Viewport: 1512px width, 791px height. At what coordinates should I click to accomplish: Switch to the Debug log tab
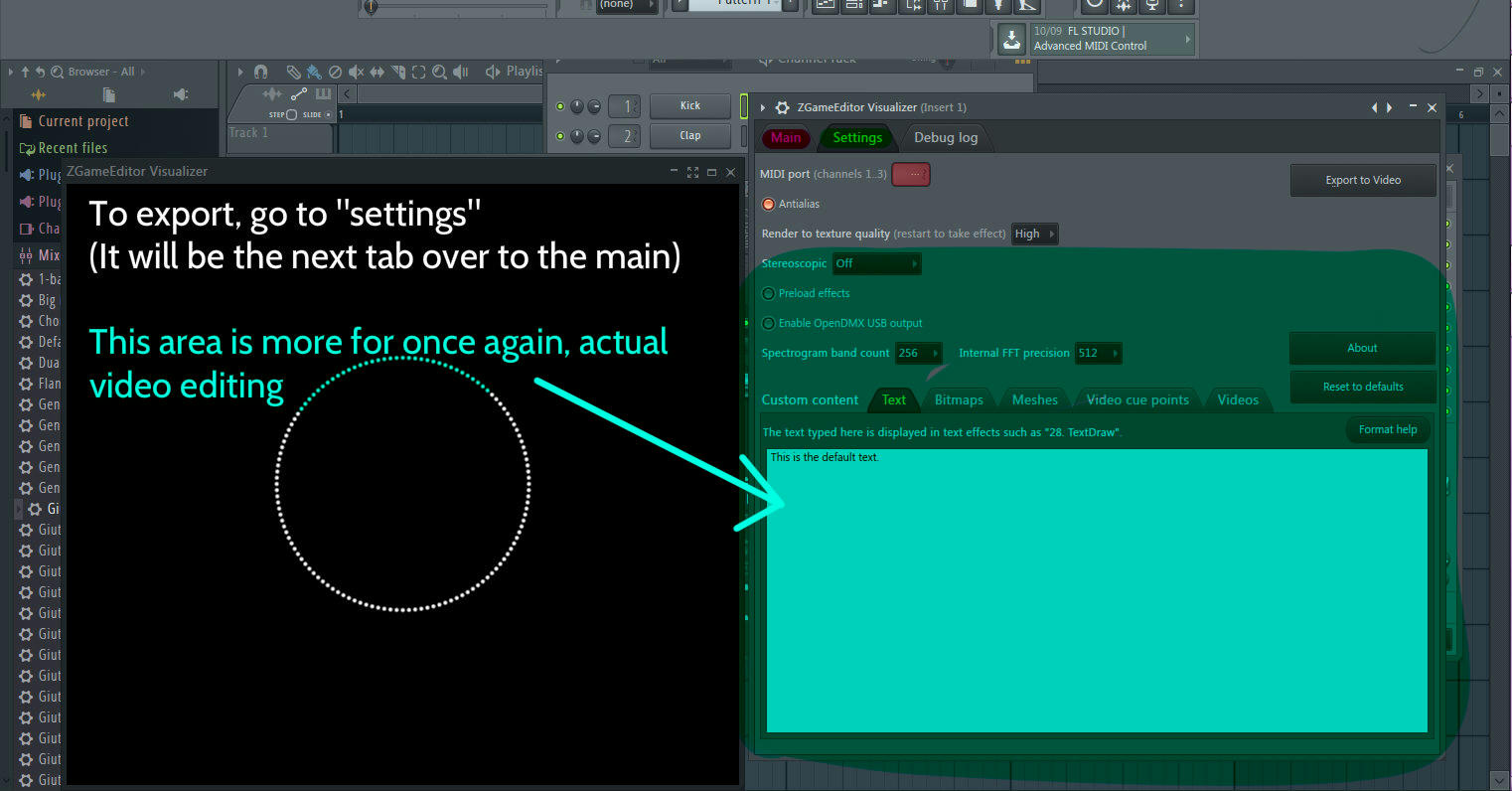point(945,138)
